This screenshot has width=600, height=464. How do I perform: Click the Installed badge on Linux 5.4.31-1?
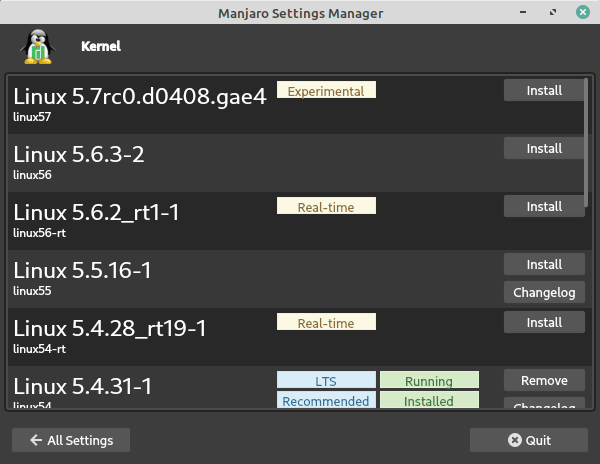[429, 400]
